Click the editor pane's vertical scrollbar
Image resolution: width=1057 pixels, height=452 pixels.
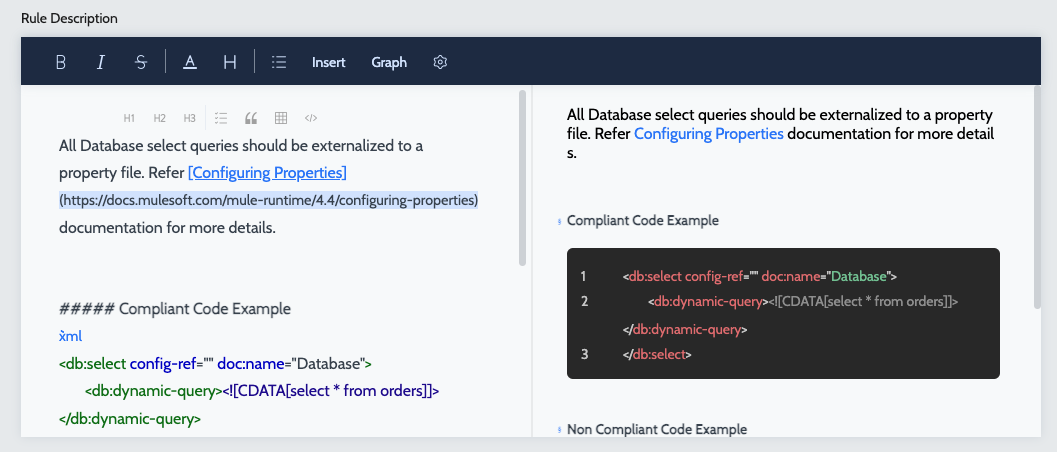pyautogui.click(x=522, y=179)
